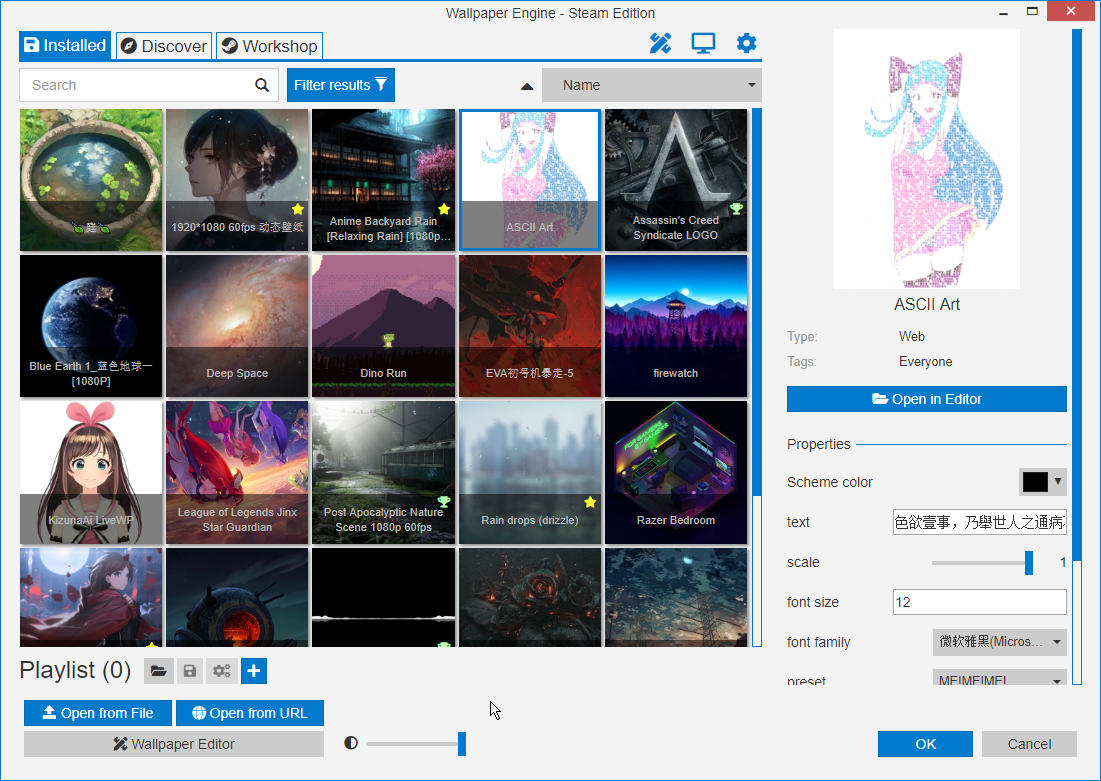Viewport: 1101px width, 781px height.
Task: Open the wallpaper editor tools icon
Action: [660, 44]
